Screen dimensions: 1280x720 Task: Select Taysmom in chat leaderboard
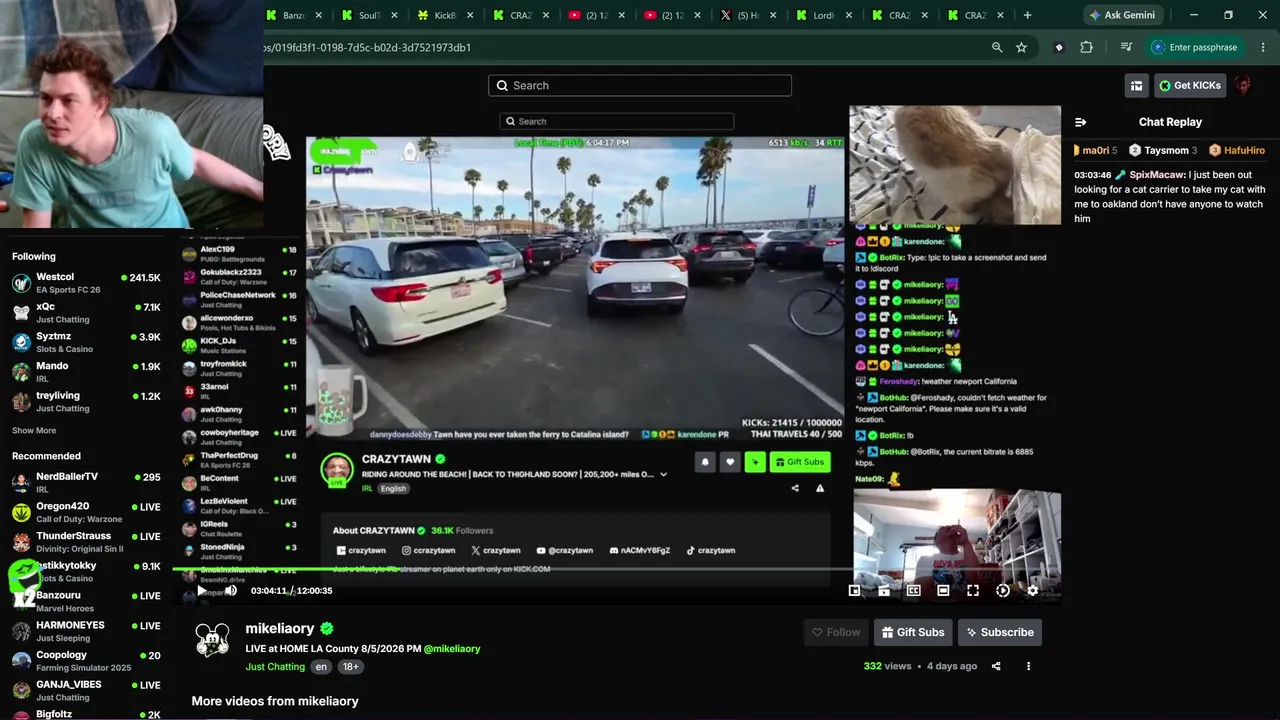point(1163,150)
